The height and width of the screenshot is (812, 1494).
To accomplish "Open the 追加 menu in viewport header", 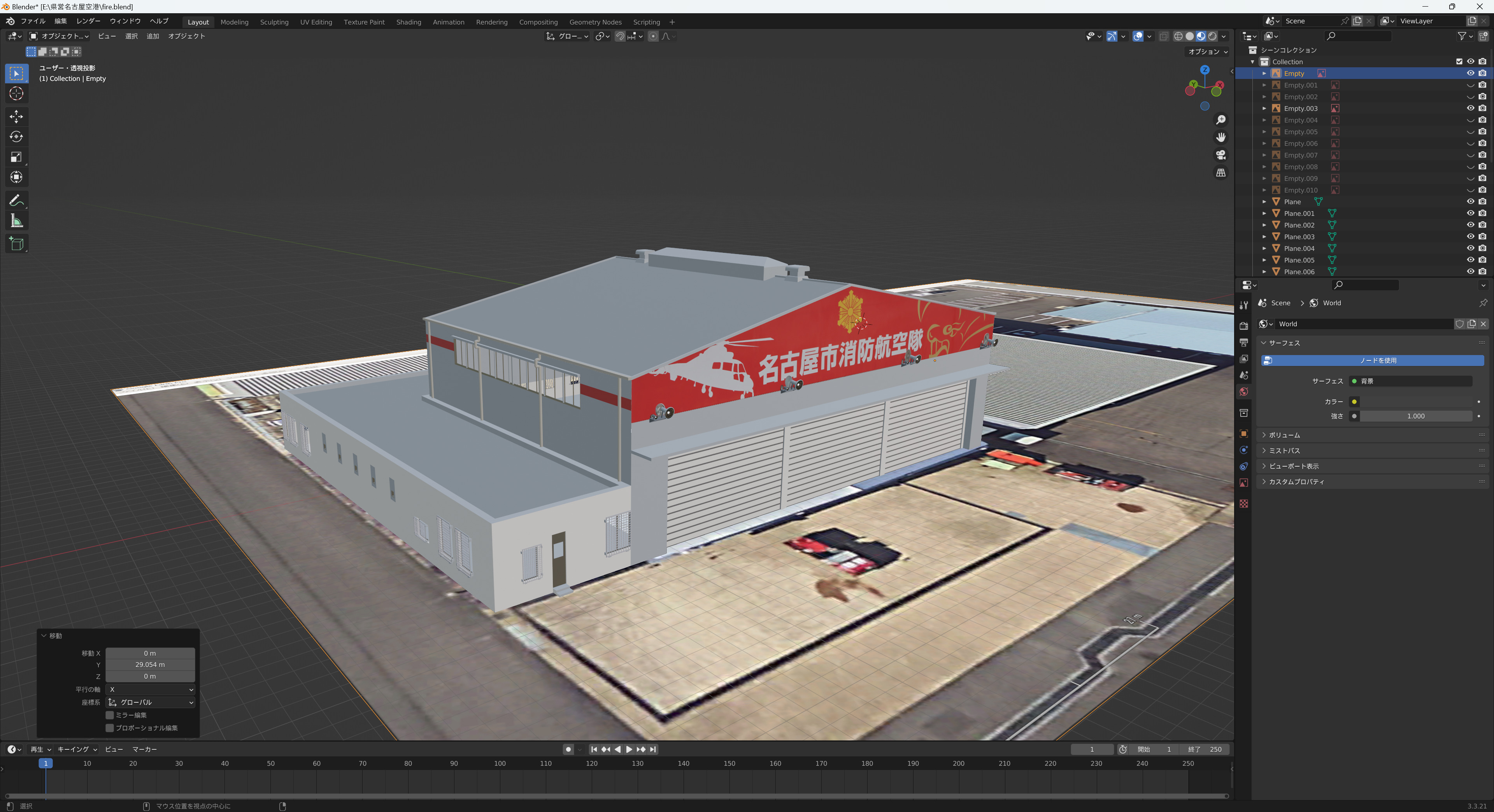I will [153, 36].
